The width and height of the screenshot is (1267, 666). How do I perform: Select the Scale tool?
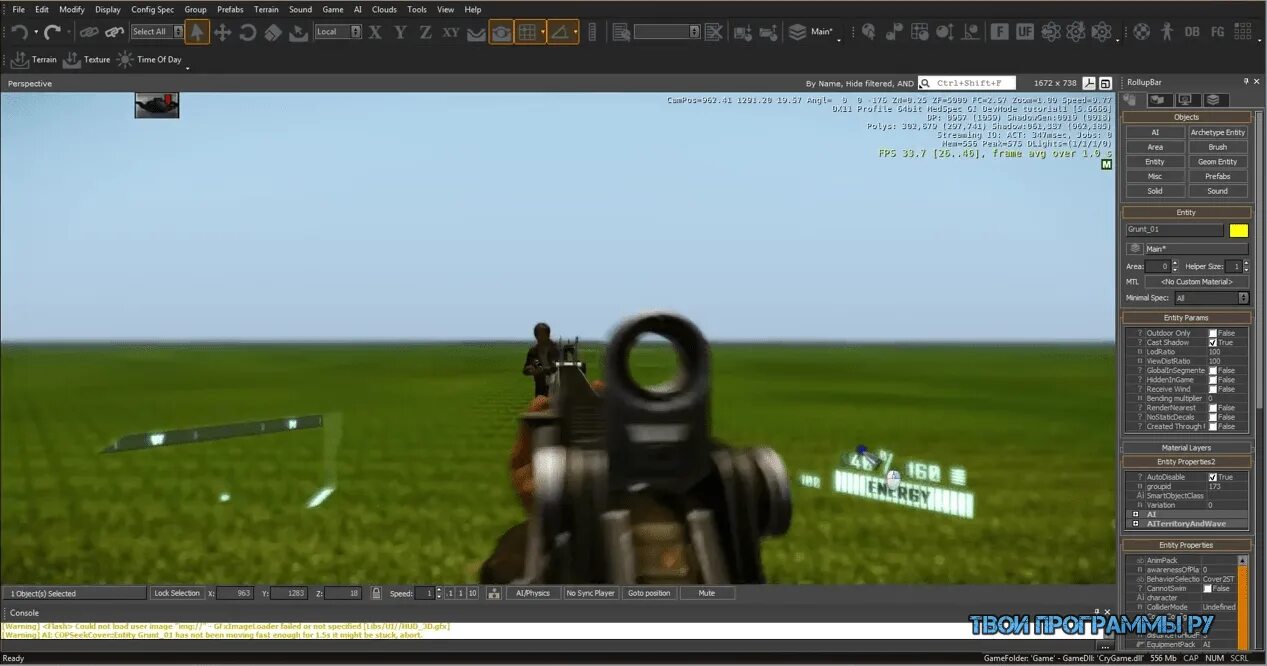273,32
